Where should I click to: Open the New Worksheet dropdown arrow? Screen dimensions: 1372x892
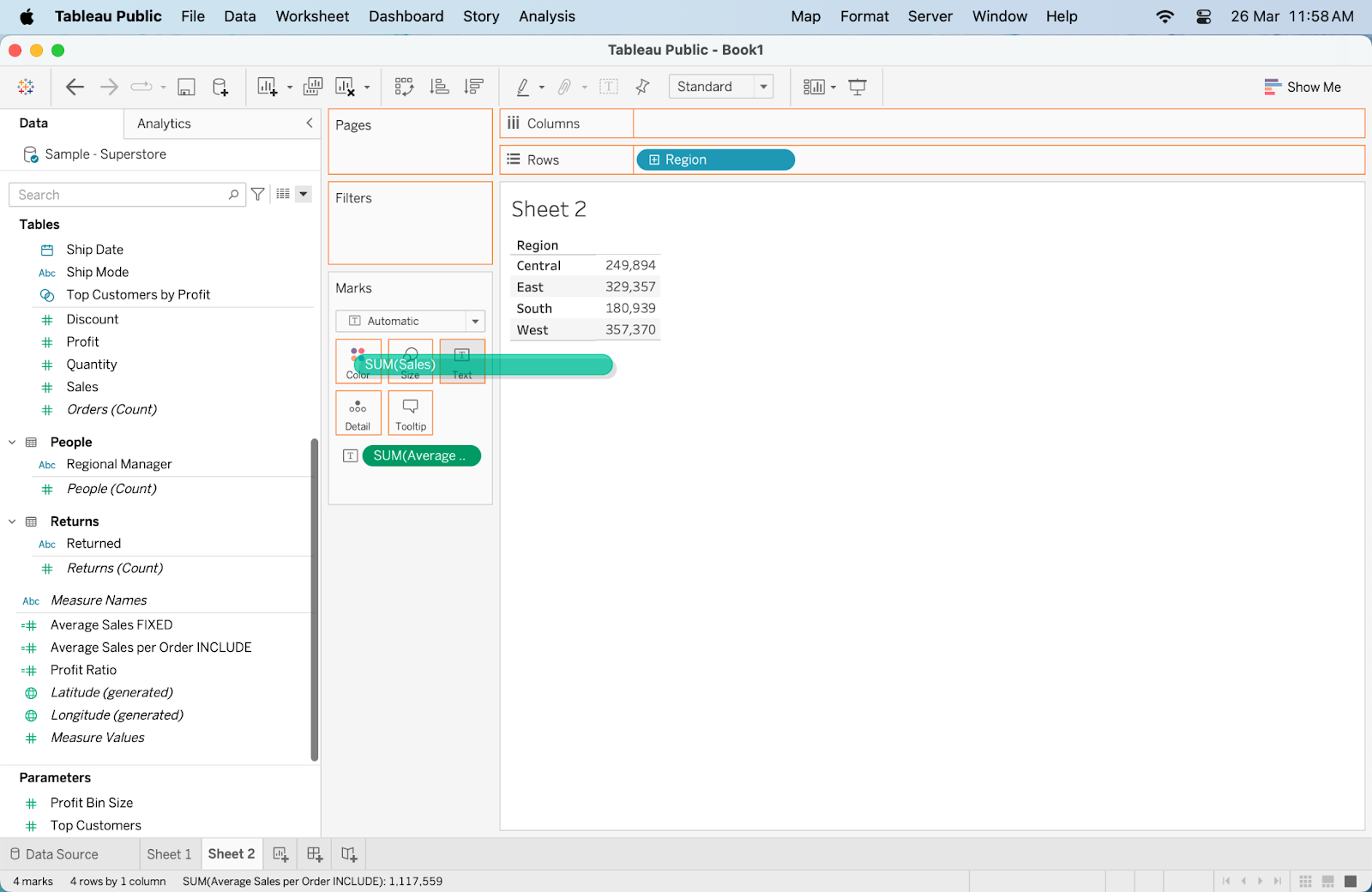point(290,87)
